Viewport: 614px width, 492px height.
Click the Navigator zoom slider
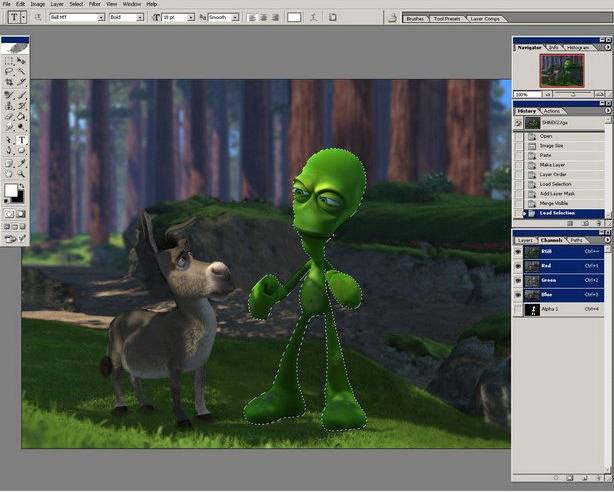tap(573, 94)
